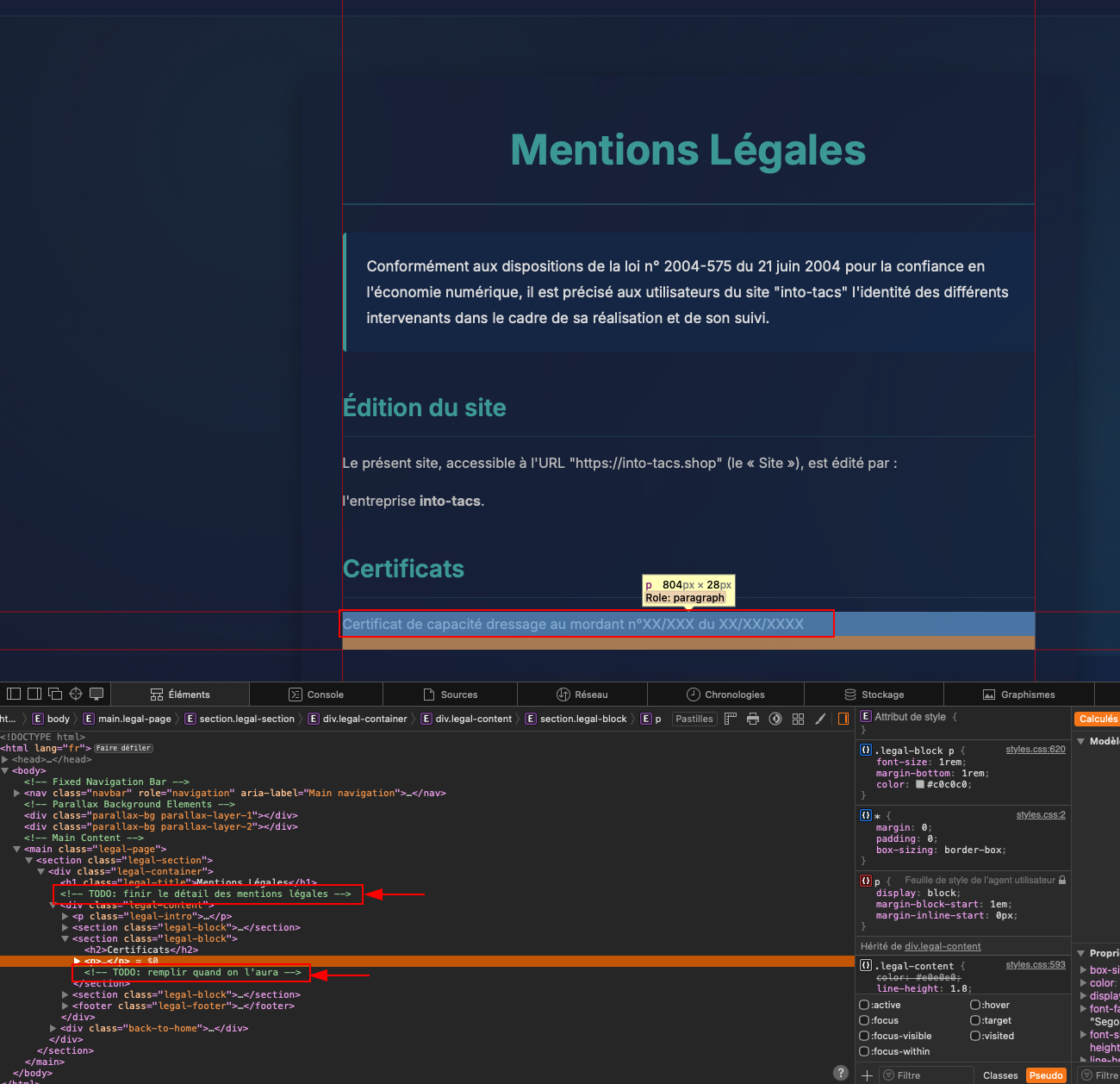Dock inspector to the right side
Image resolution: width=1120 pixels, height=1084 pixels.
34,694
